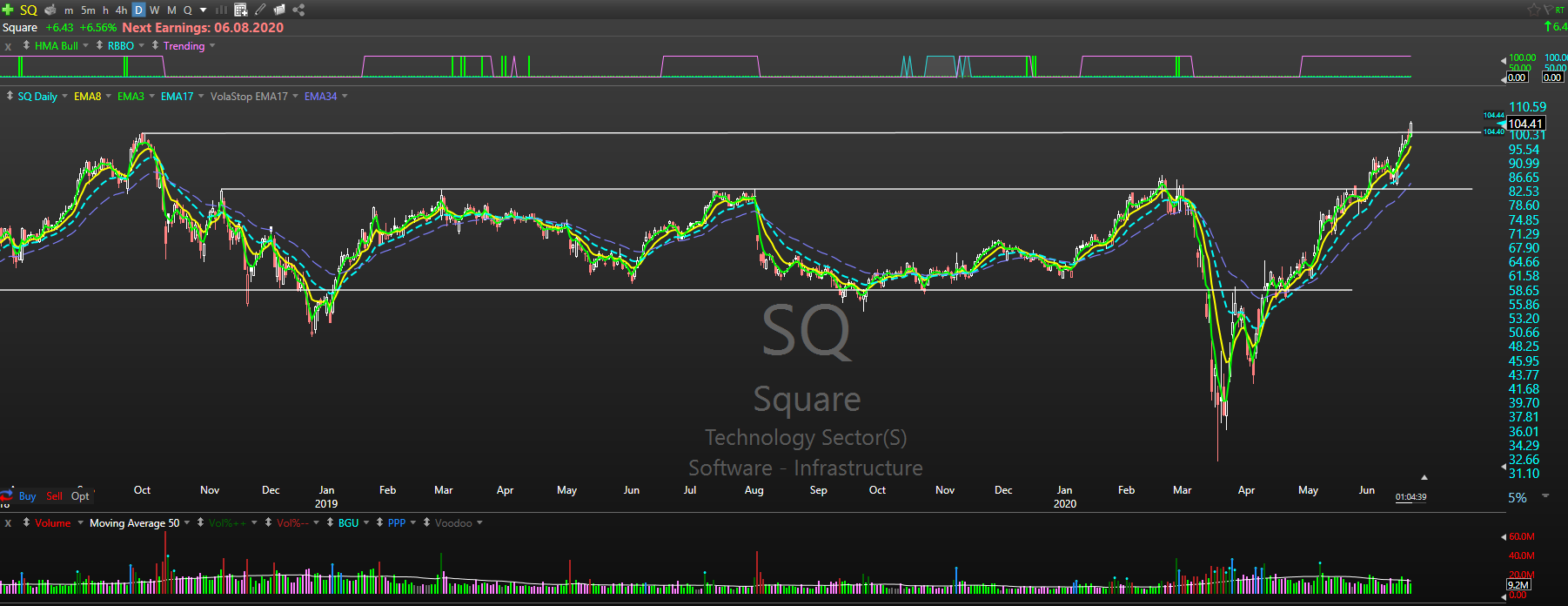Select the pencil drawing tool icon

260,10
